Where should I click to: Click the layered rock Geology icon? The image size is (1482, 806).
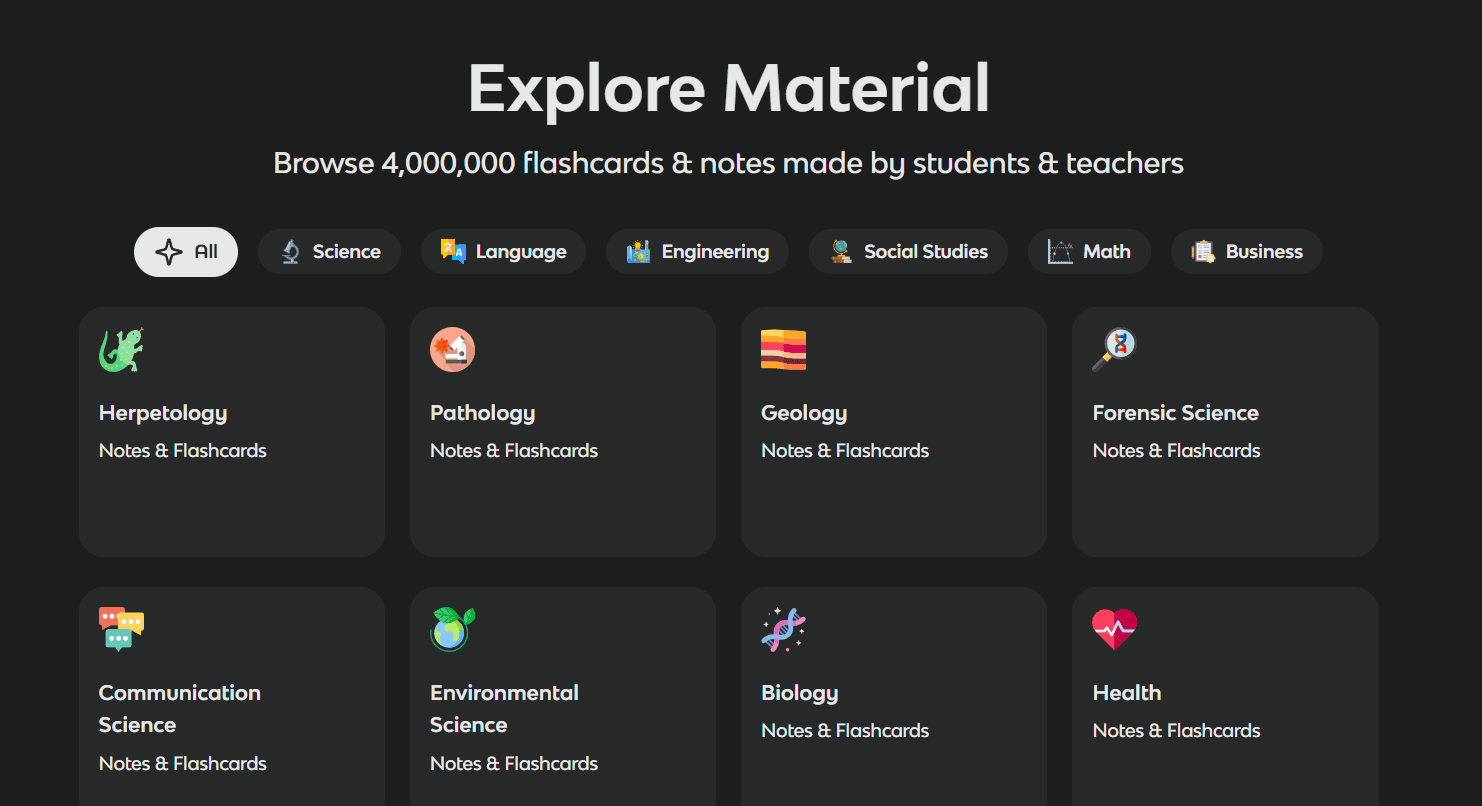click(783, 350)
